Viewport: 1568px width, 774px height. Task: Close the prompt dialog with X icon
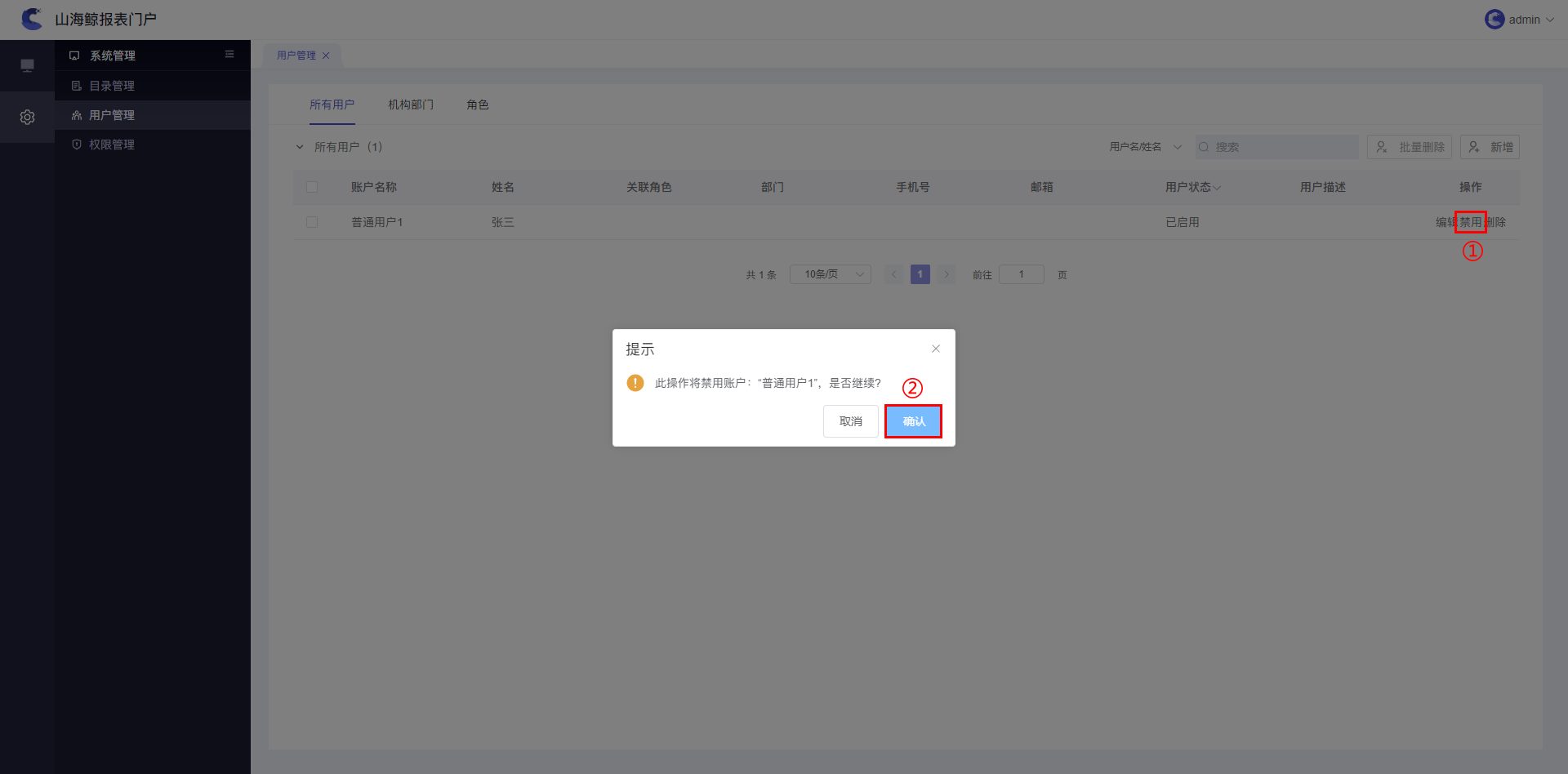click(936, 349)
